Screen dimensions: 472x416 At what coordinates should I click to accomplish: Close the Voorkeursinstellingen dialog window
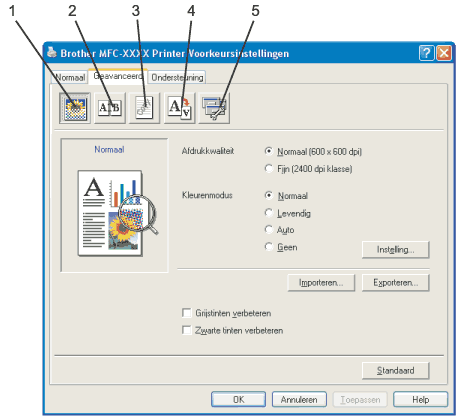tap(444, 53)
